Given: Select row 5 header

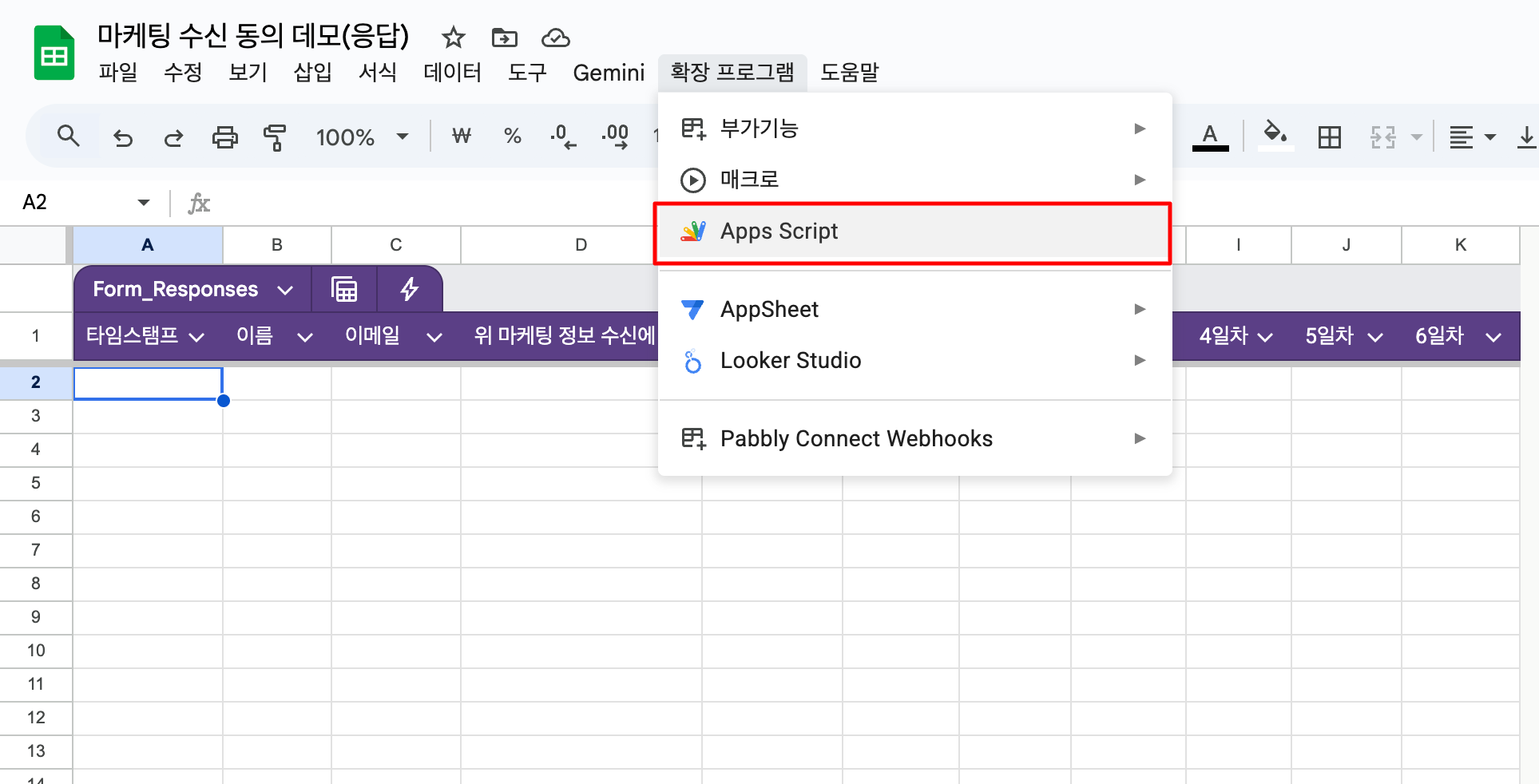Looking at the screenshot, I should click(36, 483).
